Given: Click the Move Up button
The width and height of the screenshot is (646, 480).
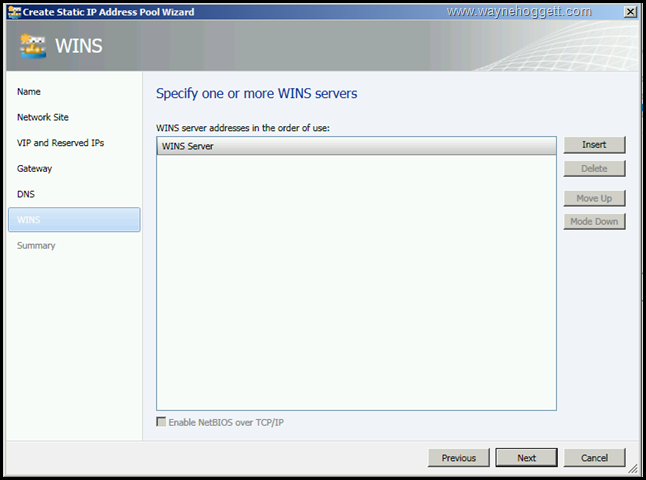Looking at the screenshot, I should (594, 198).
